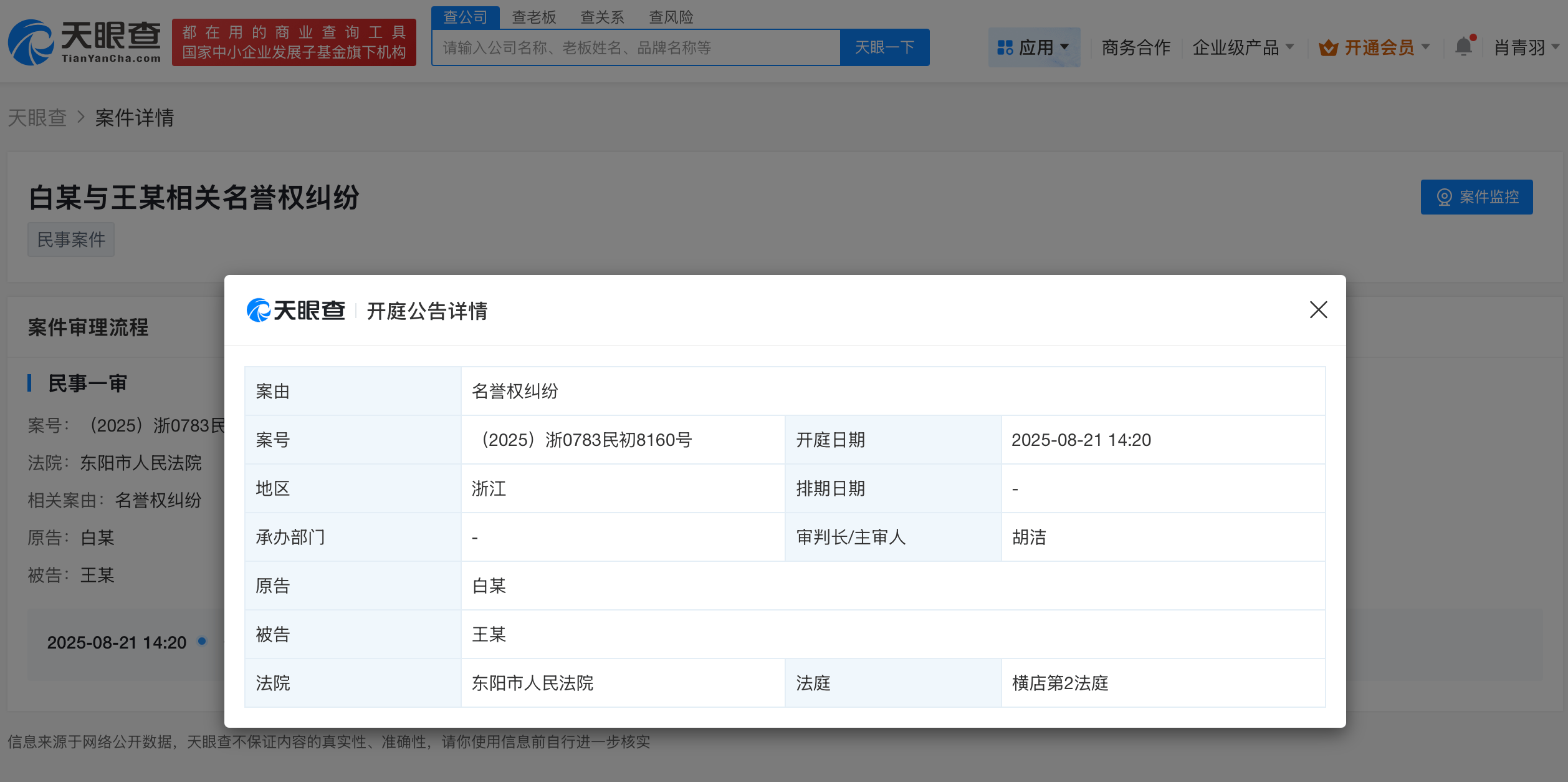Screen dimensions: 1568x782
Task: Open the 商务合作 link
Action: point(1135,48)
